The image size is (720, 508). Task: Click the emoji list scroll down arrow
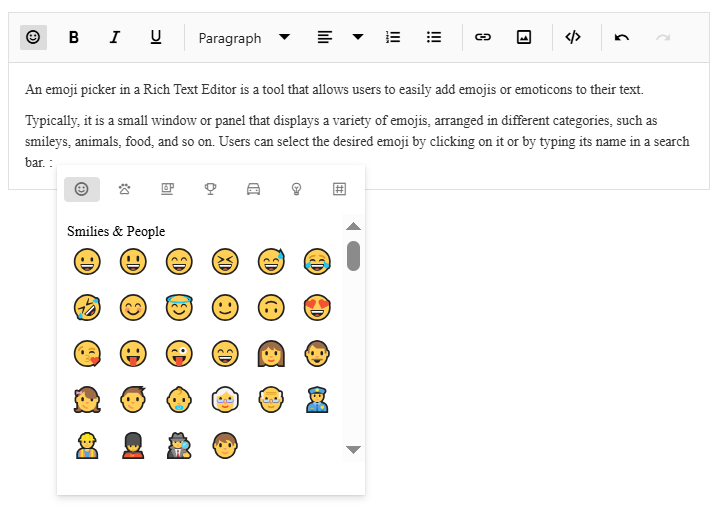[x=353, y=450]
